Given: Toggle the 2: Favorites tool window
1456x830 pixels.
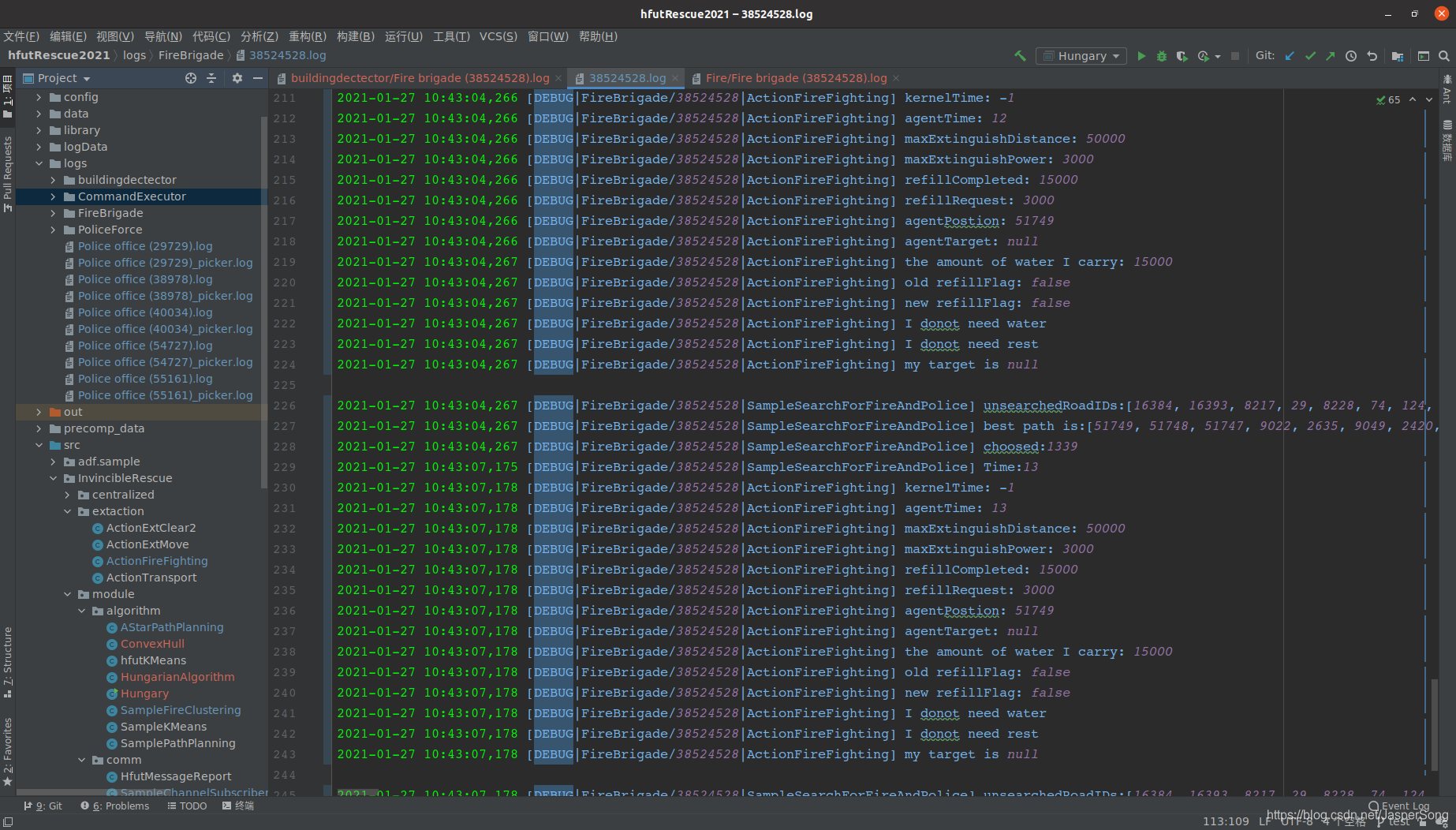Looking at the screenshot, I should coord(8,752).
